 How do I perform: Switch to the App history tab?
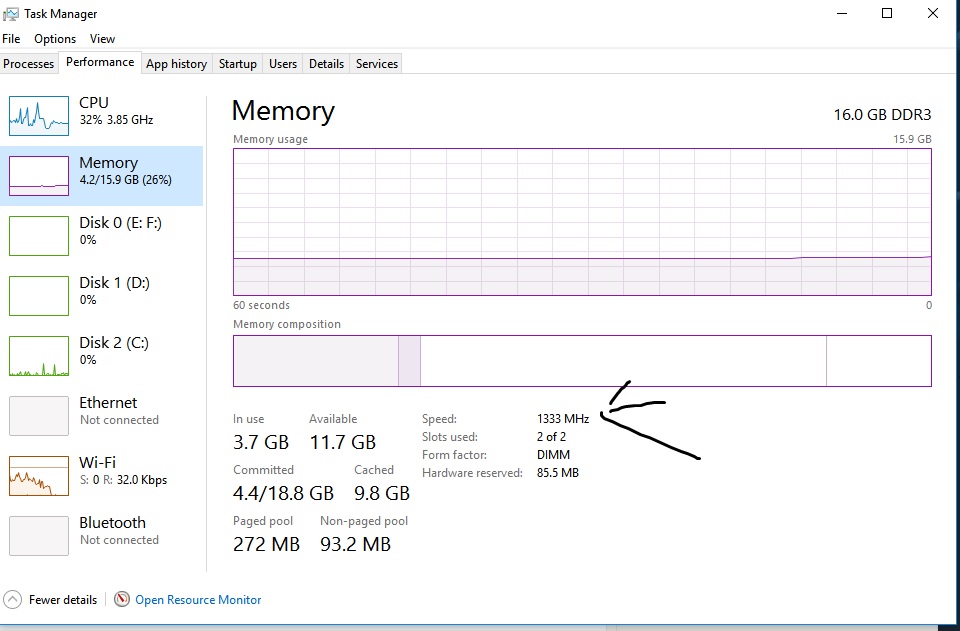[x=176, y=64]
